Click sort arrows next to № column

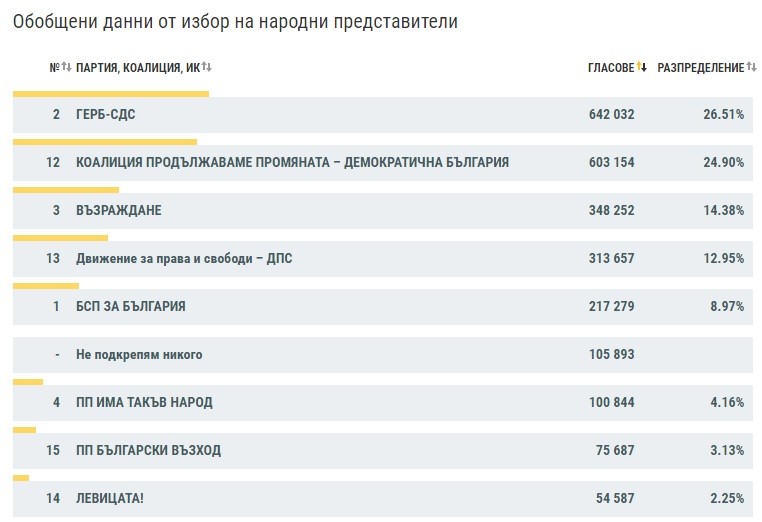click(67, 67)
